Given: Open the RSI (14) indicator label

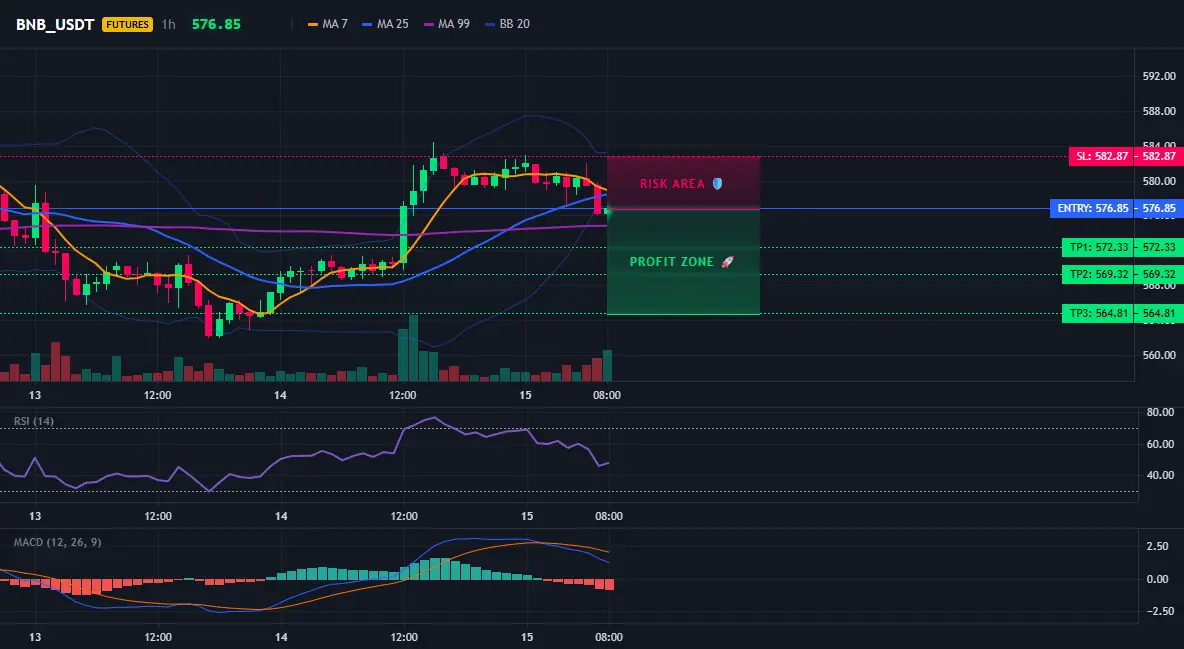Looking at the screenshot, I should pos(34,421).
